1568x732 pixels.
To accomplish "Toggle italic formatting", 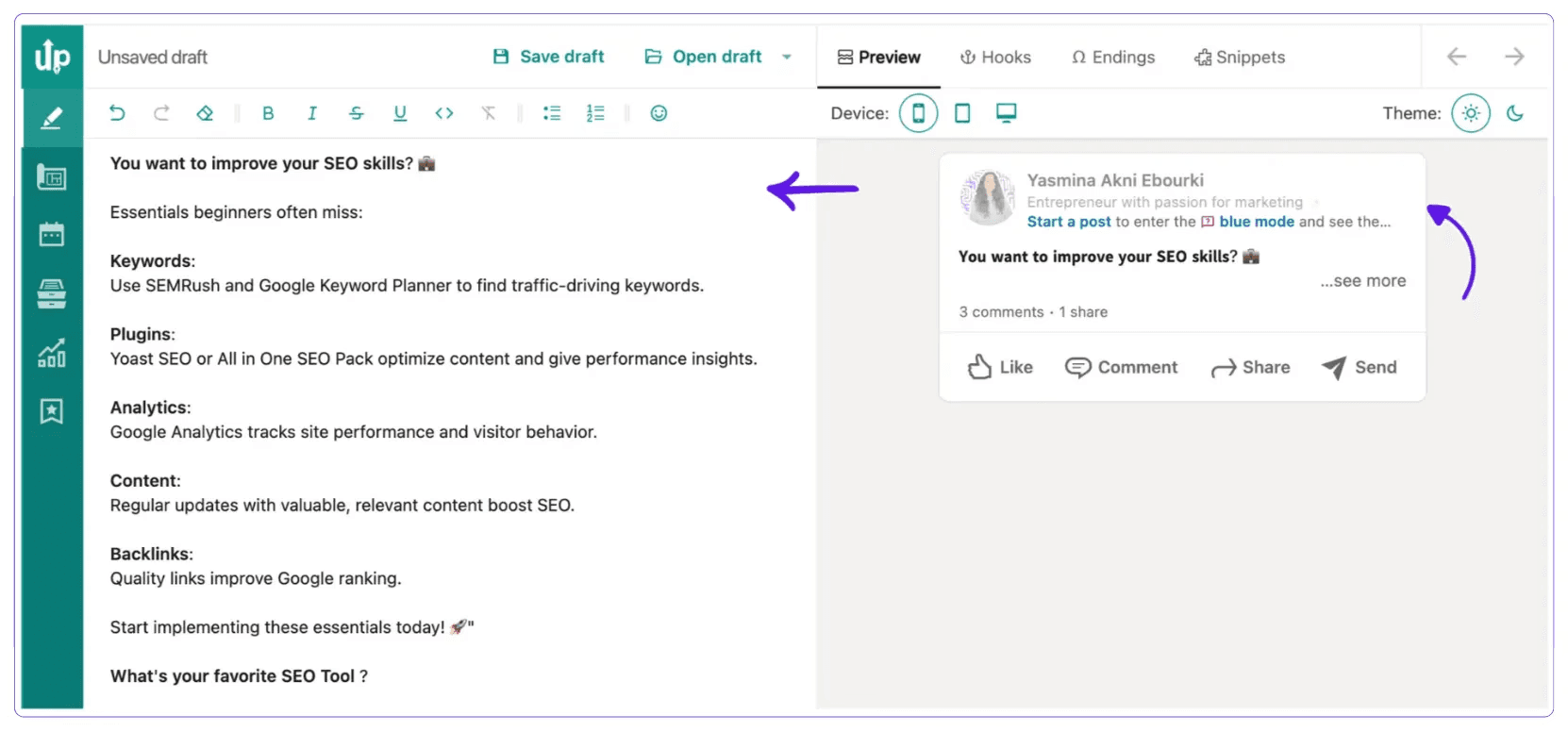I will (311, 113).
